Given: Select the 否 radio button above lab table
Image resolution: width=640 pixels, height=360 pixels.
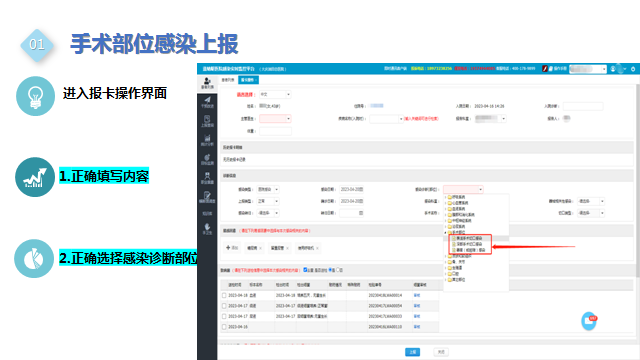Looking at the screenshot, I should [x=338, y=270].
